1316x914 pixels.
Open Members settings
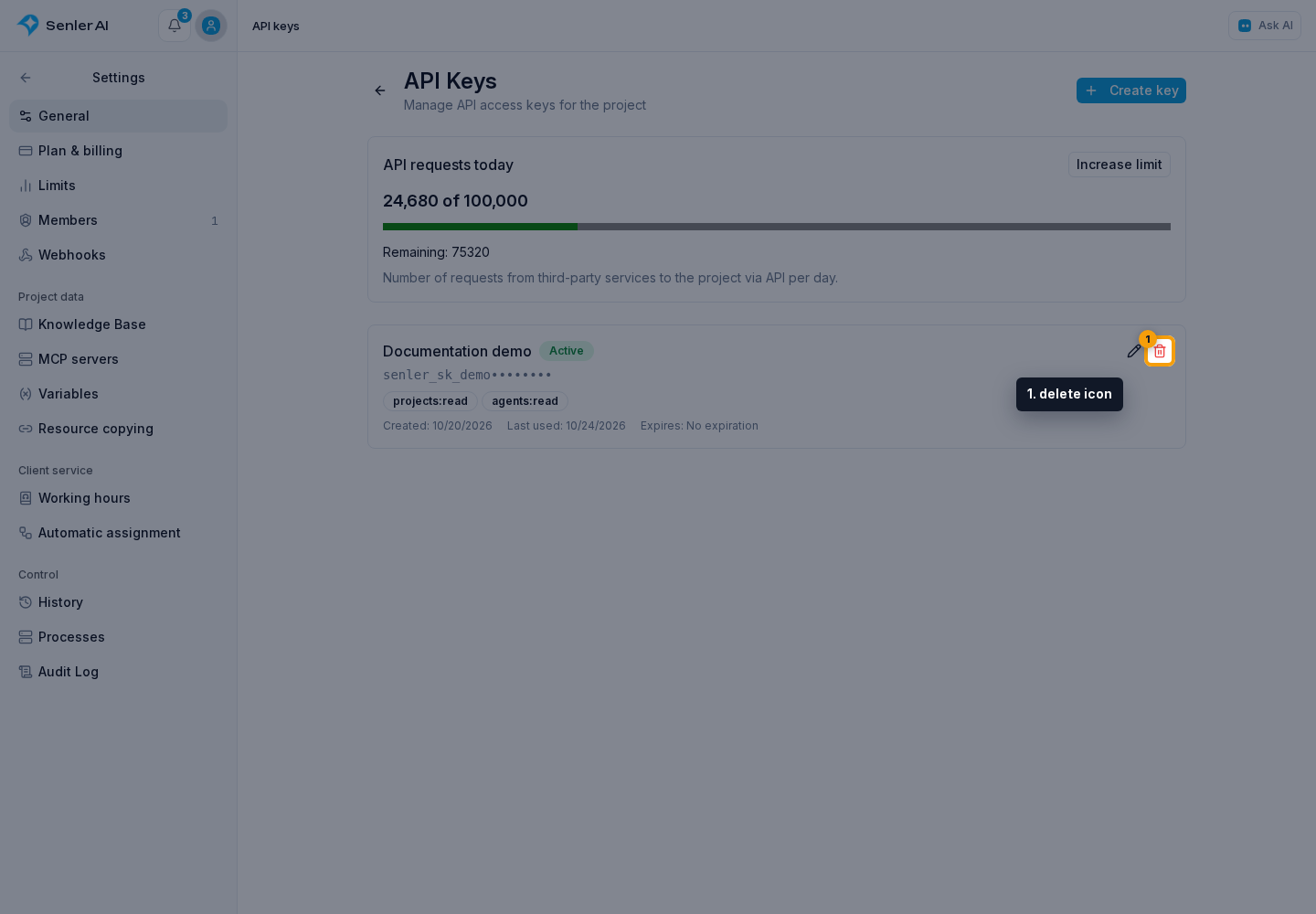118,220
